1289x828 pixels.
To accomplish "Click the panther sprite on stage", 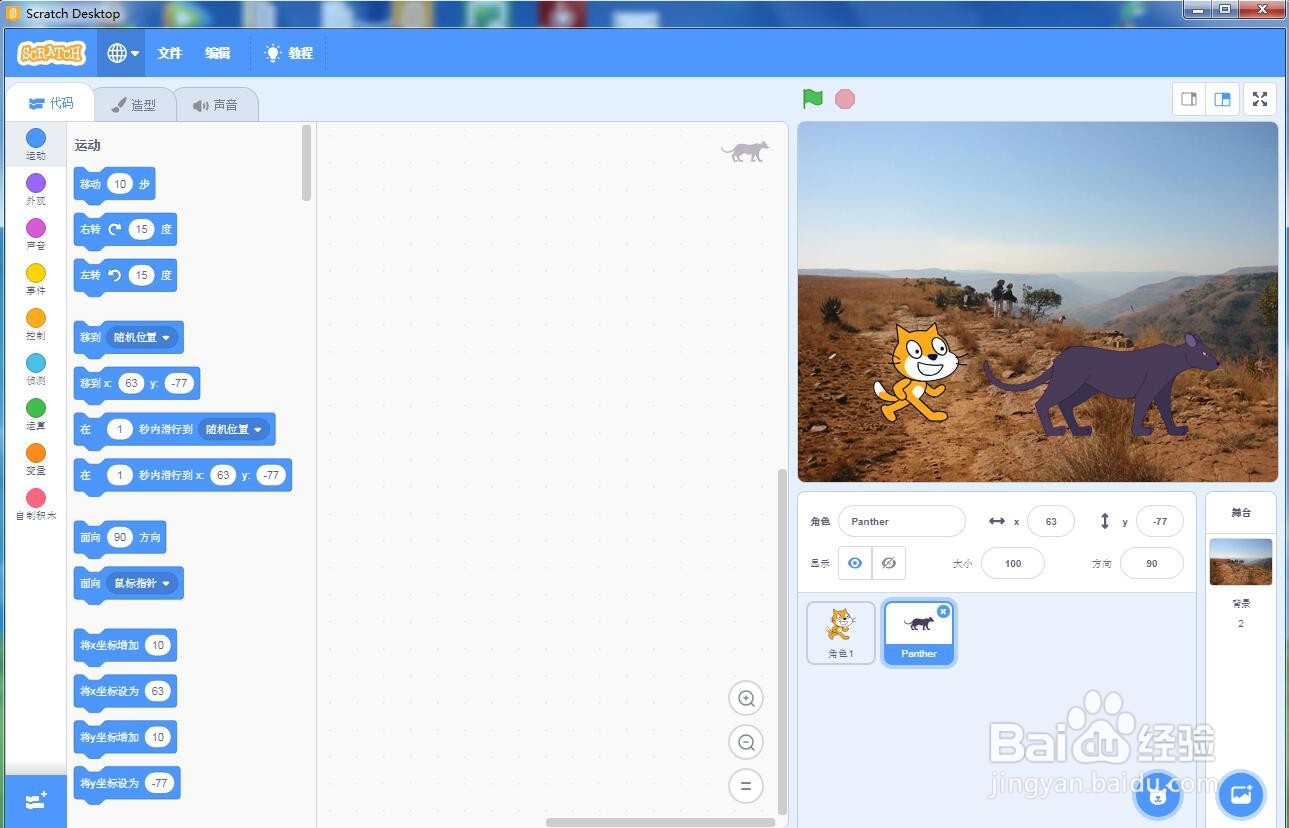I will tap(1100, 385).
